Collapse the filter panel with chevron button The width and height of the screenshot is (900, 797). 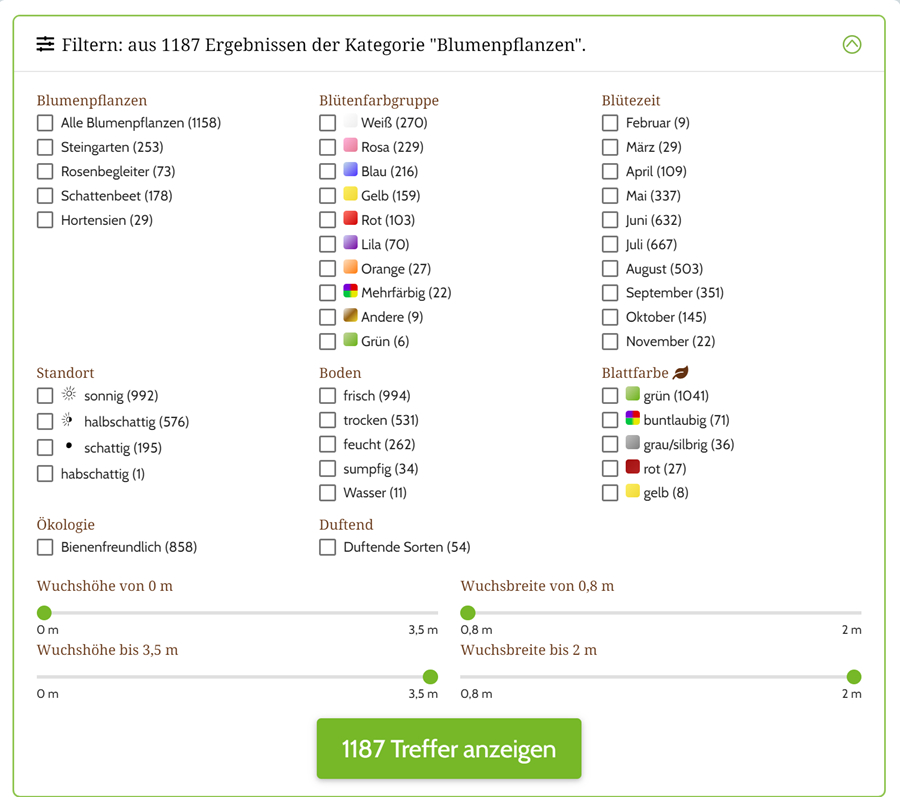click(x=851, y=44)
